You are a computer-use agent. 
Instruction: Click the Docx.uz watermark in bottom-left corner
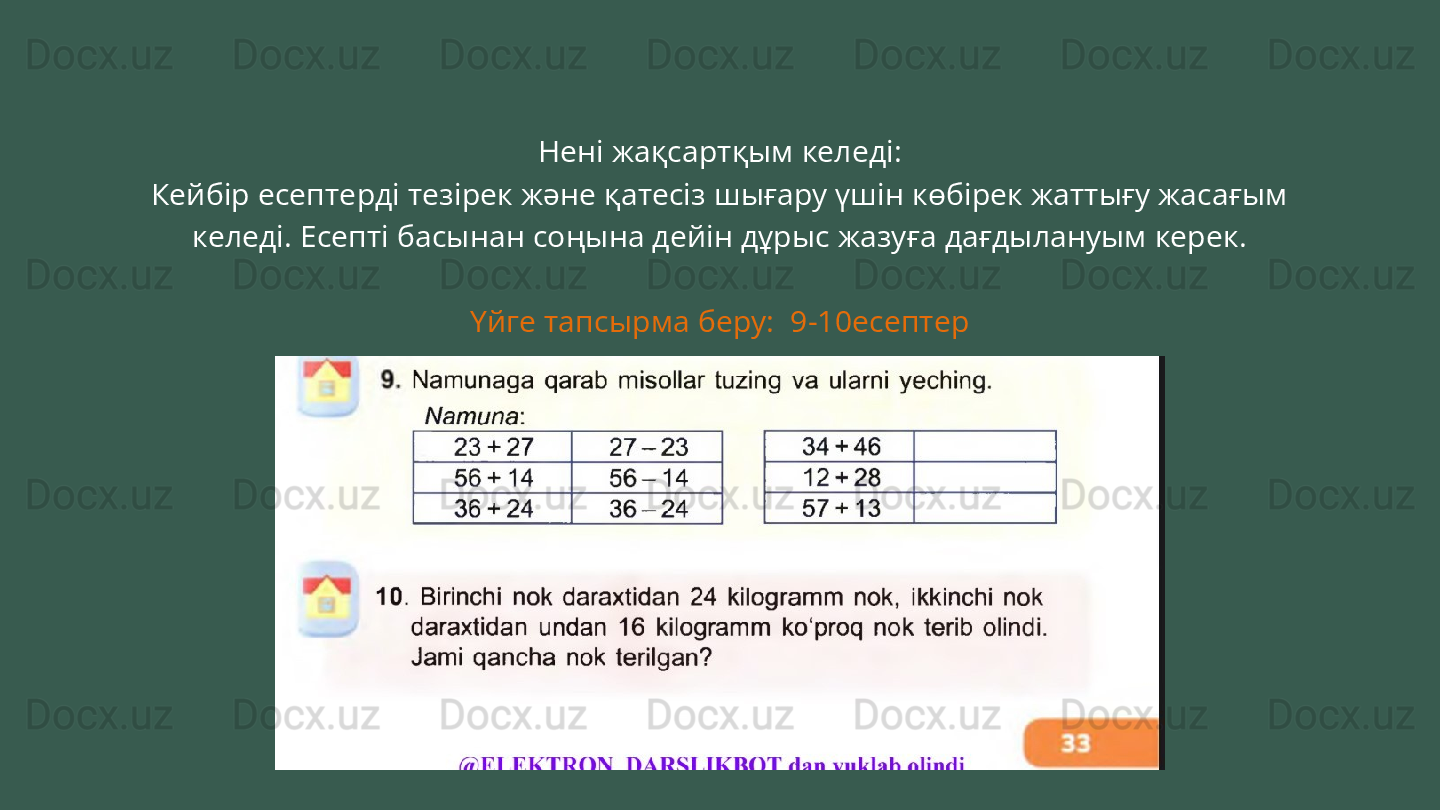pyautogui.click(x=98, y=714)
